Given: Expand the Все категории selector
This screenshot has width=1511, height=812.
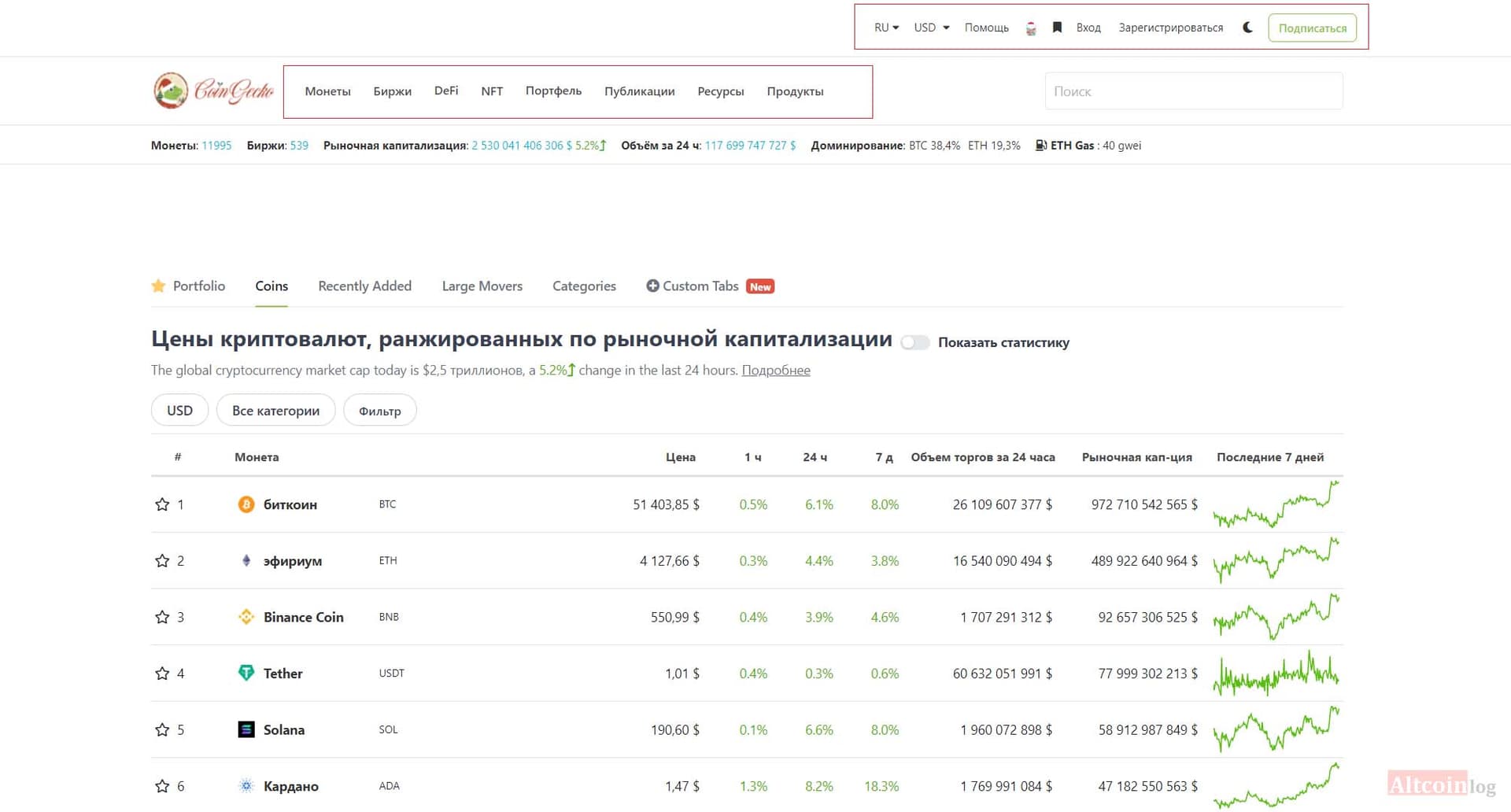Looking at the screenshot, I should [275, 410].
